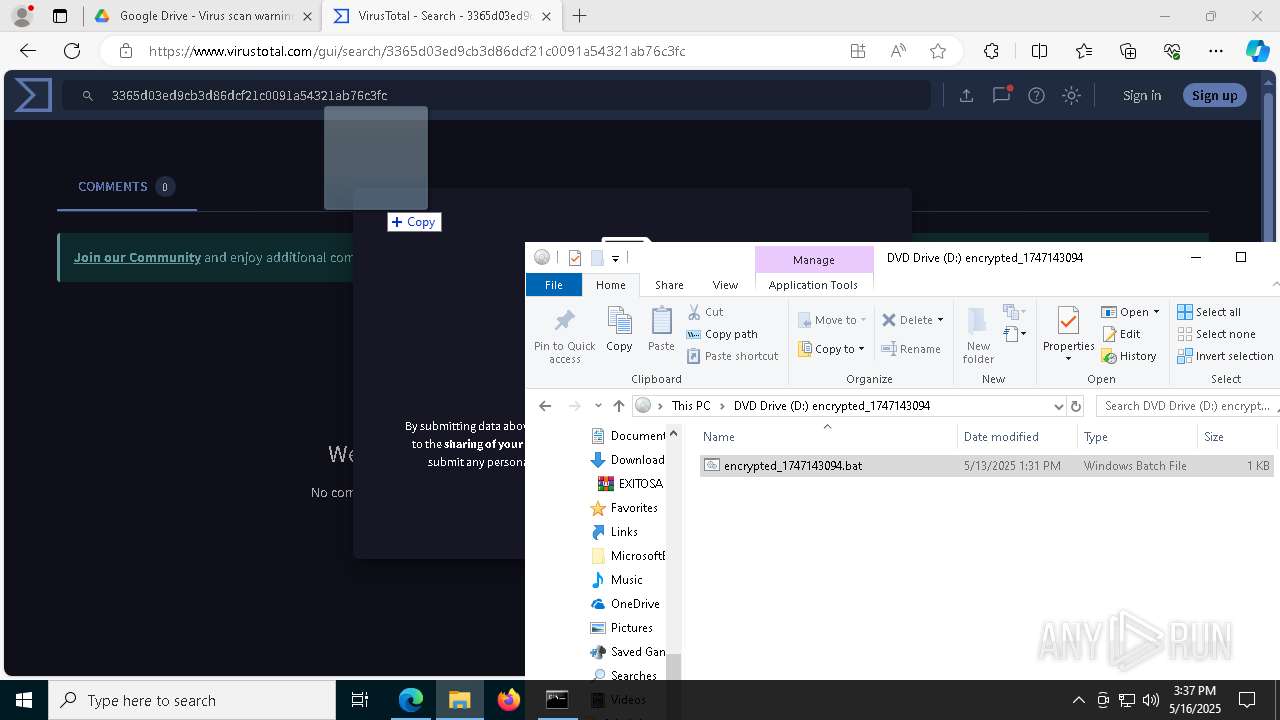
Task: Open Edge tab actions menu icon
Action: pyautogui.click(x=60, y=16)
